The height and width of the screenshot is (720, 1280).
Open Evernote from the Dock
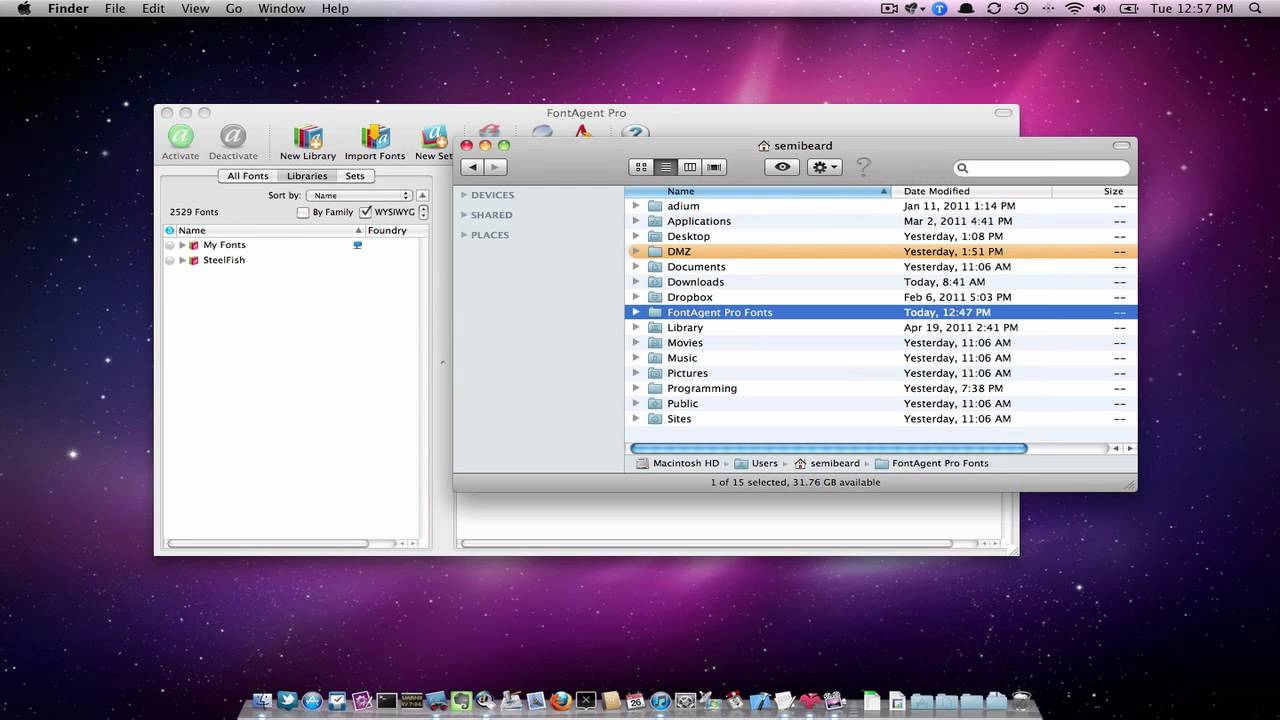(x=461, y=702)
